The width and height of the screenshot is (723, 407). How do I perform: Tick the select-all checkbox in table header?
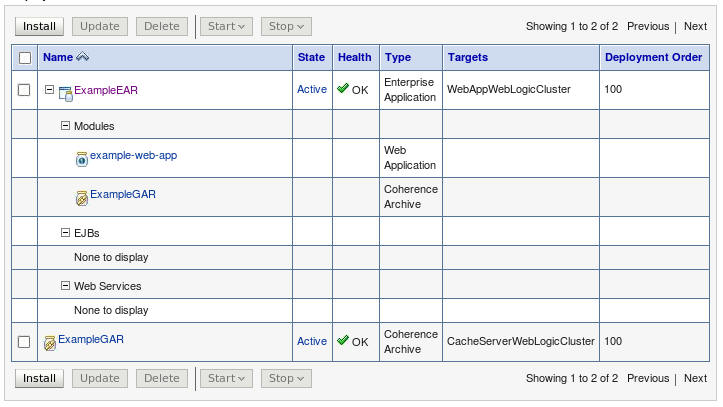tap(25, 58)
